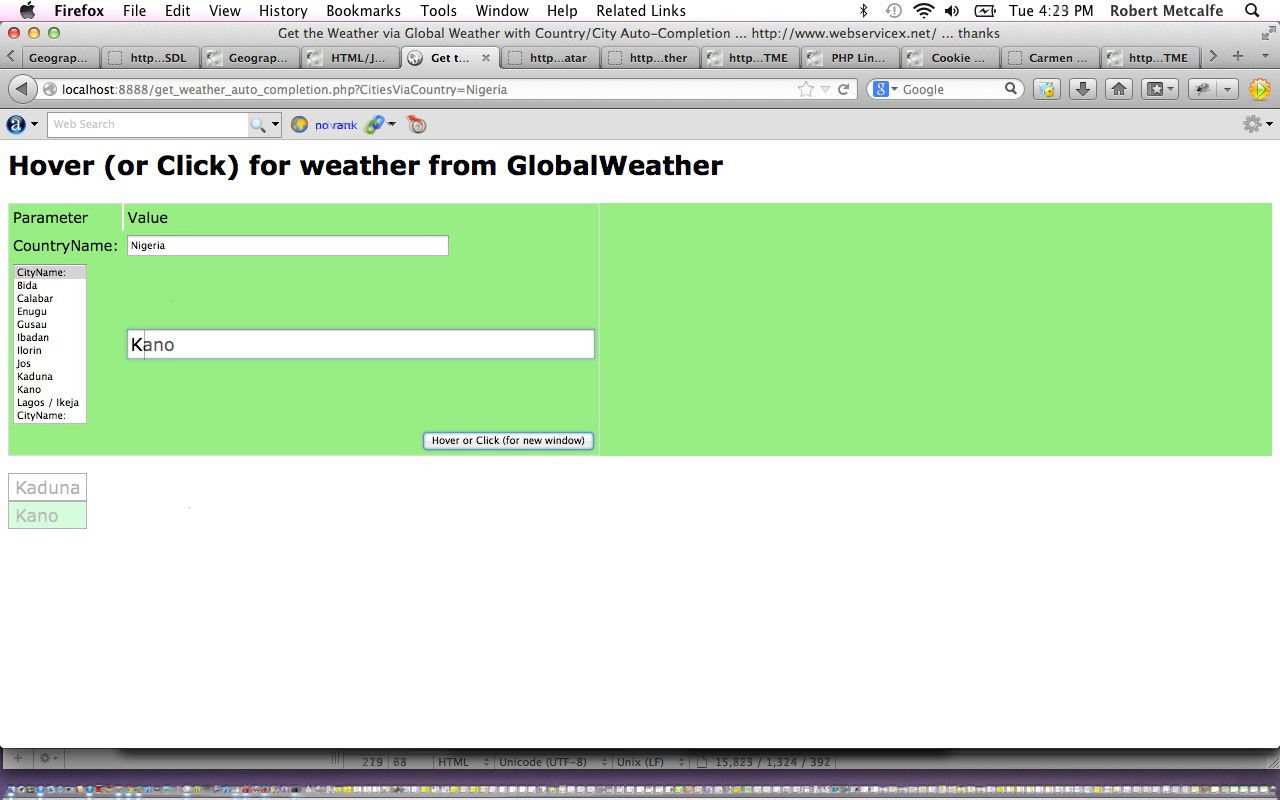Click the search magnifier in the Google box
This screenshot has height=800, width=1280.
point(1011,89)
